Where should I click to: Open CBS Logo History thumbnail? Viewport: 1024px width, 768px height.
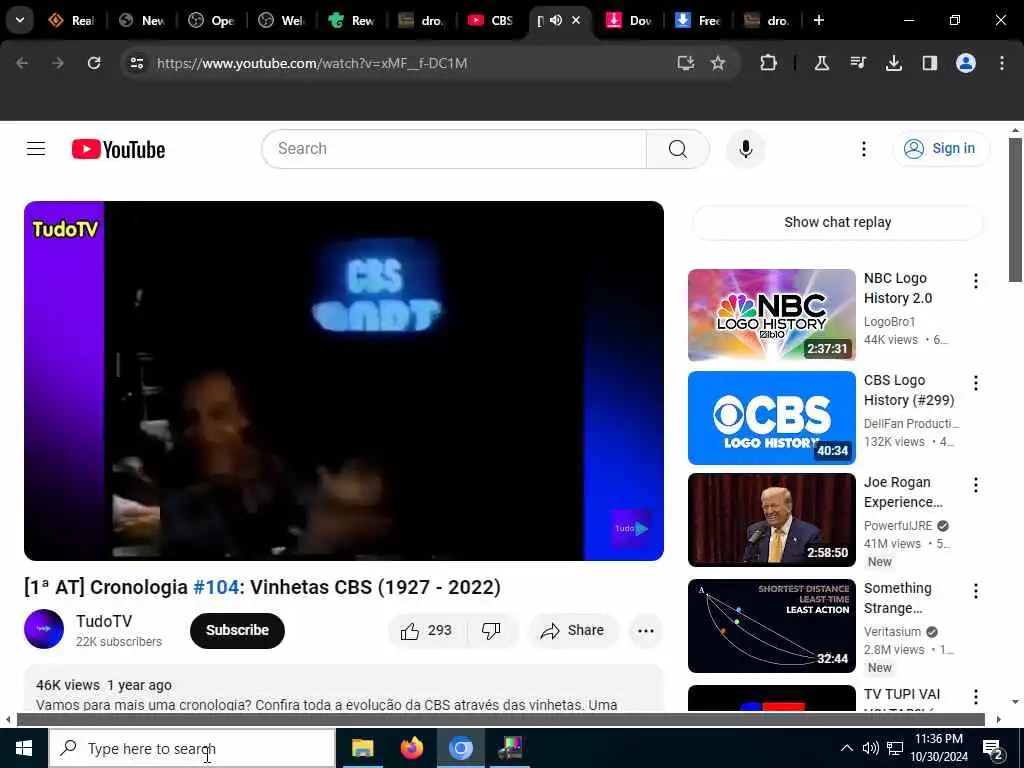click(x=771, y=417)
